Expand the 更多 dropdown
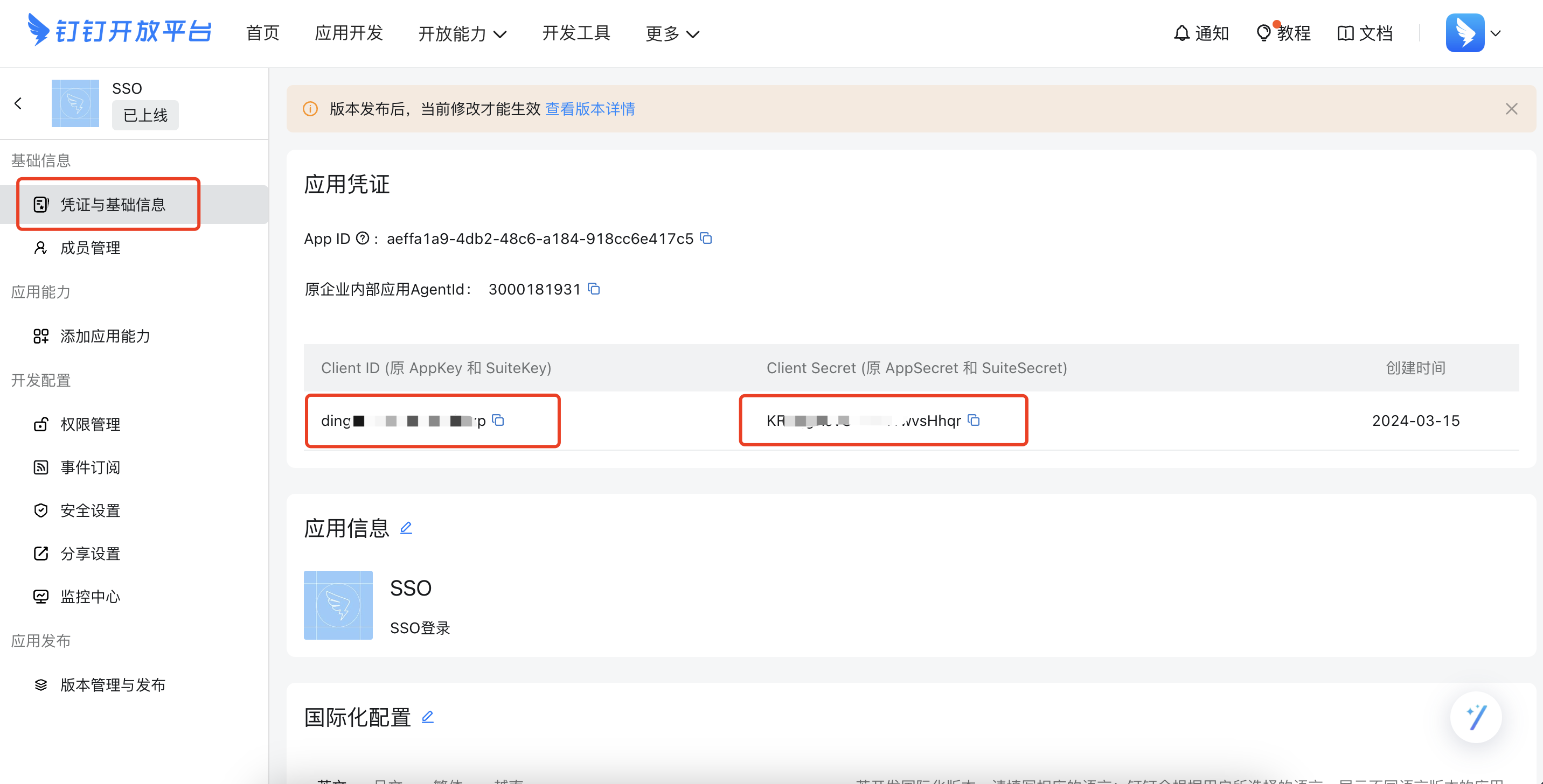Screen dimensions: 1543x784 672,33
